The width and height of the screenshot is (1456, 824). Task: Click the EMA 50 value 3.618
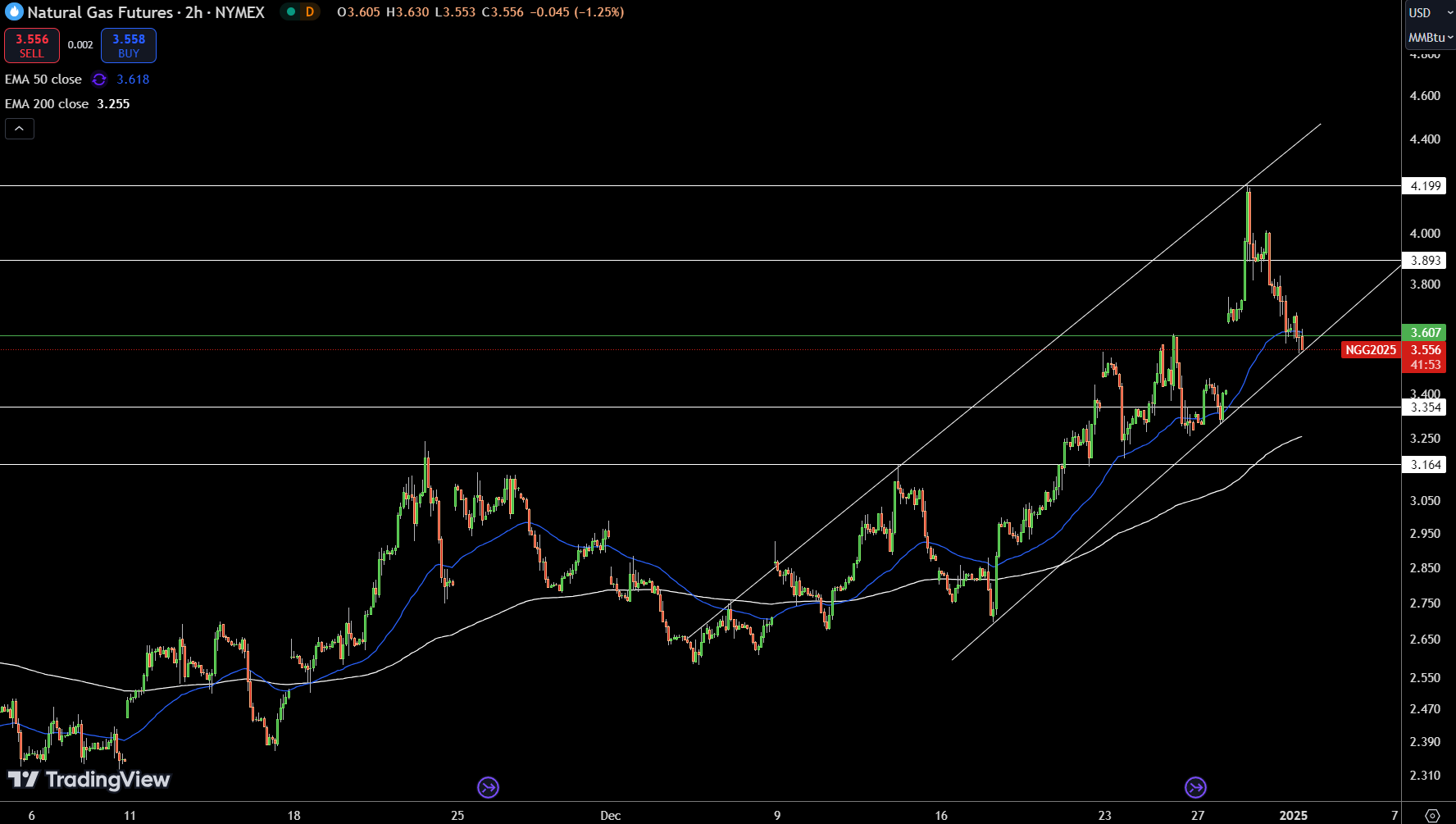pyautogui.click(x=133, y=80)
